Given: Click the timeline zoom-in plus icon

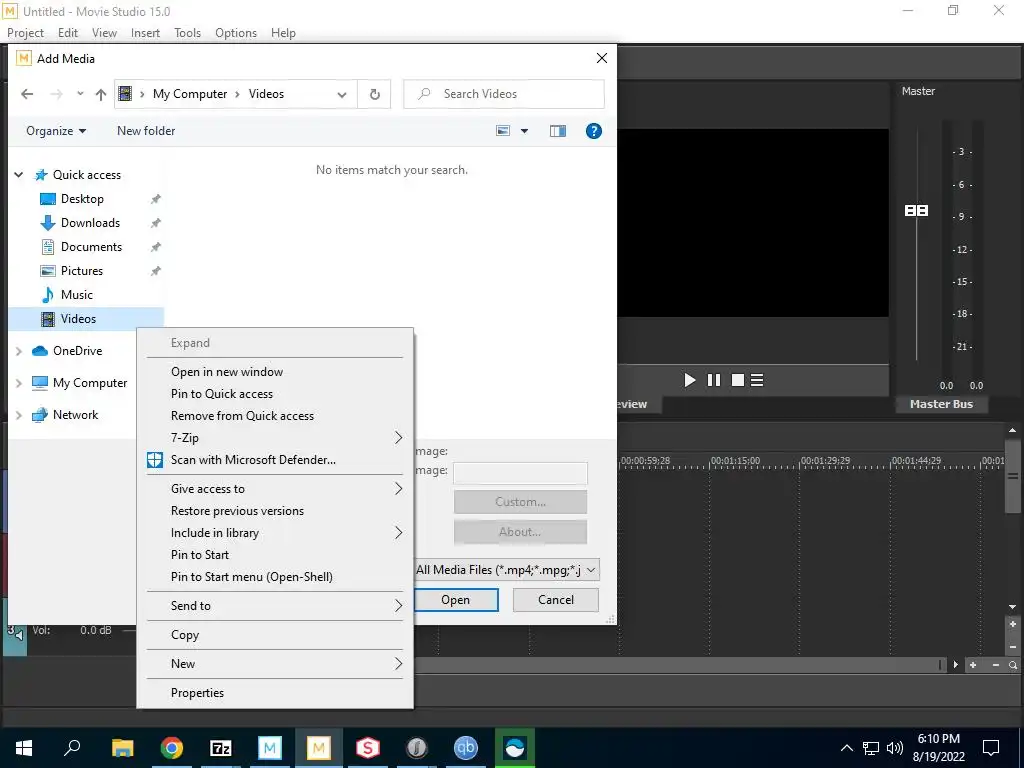Looking at the screenshot, I should [x=973, y=665].
